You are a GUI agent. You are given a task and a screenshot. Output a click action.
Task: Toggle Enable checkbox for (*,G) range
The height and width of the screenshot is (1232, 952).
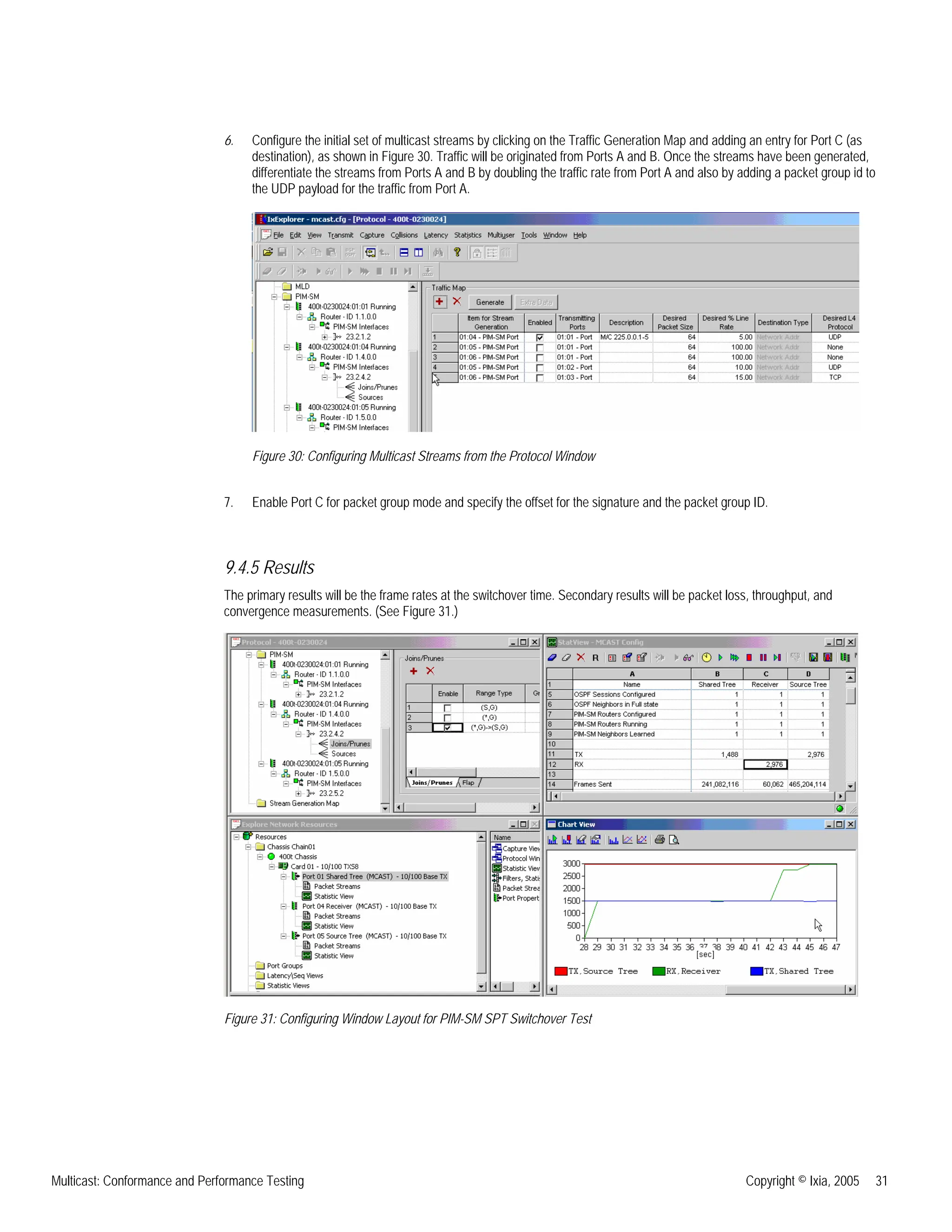point(447,718)
